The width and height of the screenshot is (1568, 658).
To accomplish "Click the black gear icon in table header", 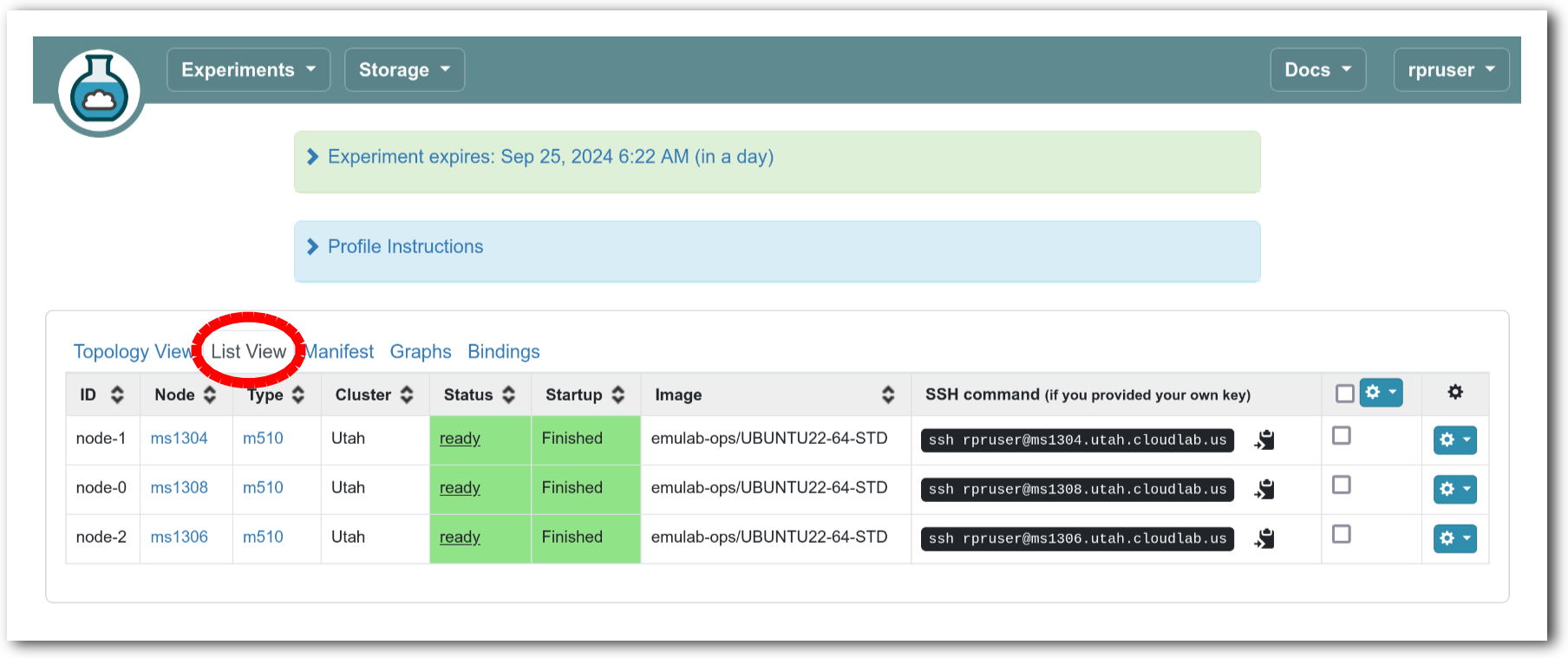I will (x=1455, y=392).
